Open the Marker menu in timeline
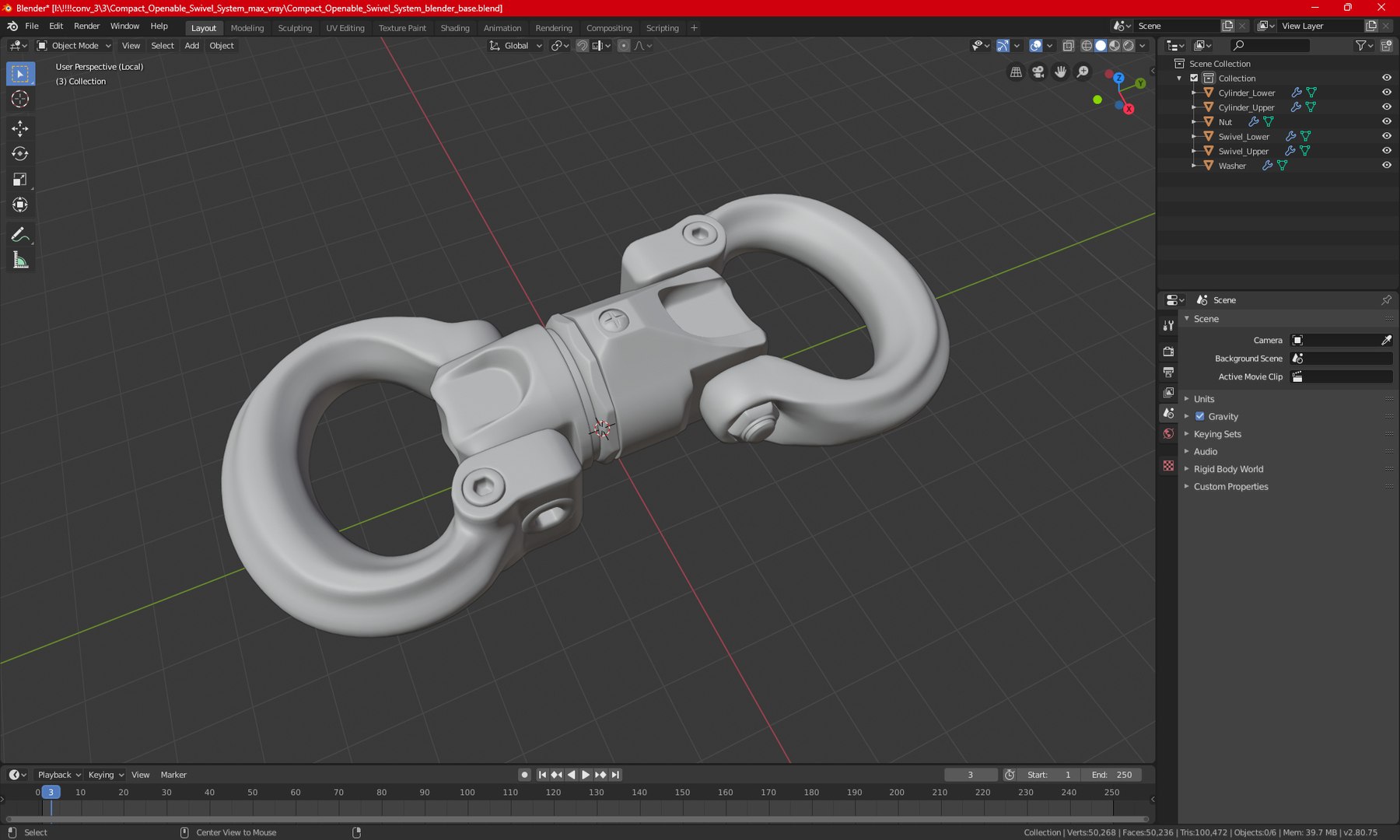The height and width of the screenshot is (840, 1400). (173, 775)
